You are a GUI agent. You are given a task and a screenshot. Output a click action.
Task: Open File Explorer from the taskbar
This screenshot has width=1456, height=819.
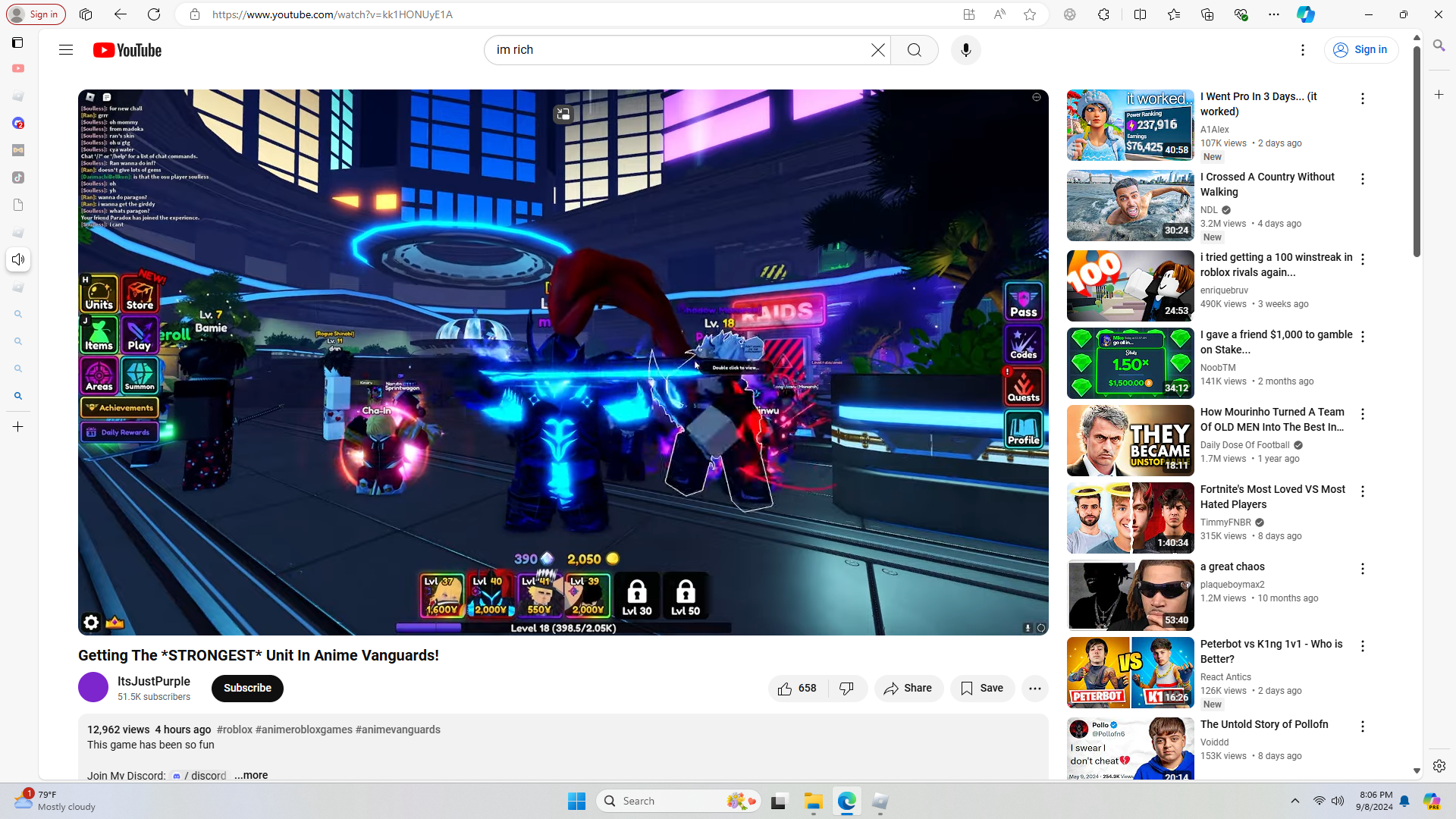[x=813, y=801]
